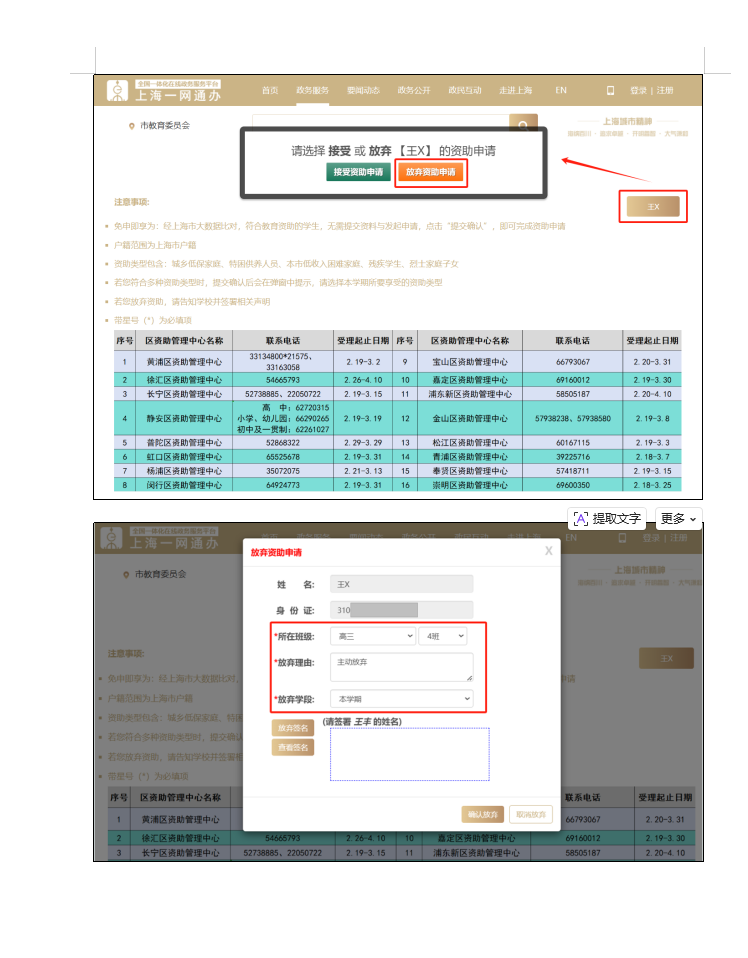Image resolution: width=748 pixels, height=958 pixels.
Task: Click the 奉贤区资助管理中心 table cell
Action: pyautogui.click(x=470, y=471)
